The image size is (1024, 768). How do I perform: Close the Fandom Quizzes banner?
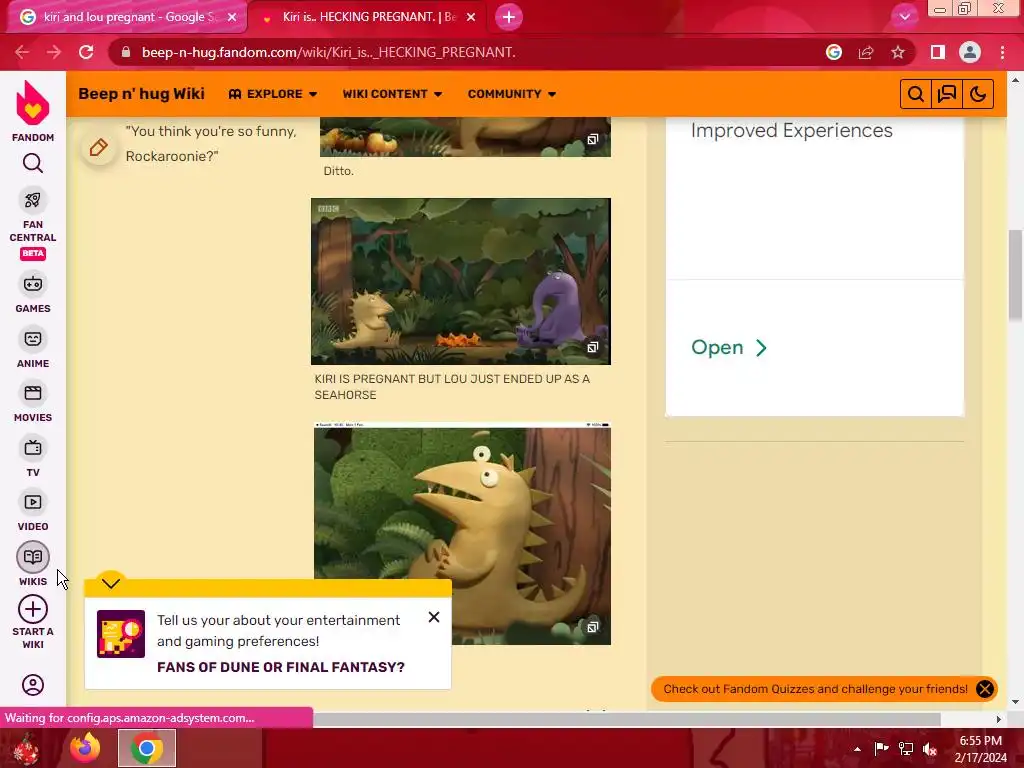tap(985, 689)
